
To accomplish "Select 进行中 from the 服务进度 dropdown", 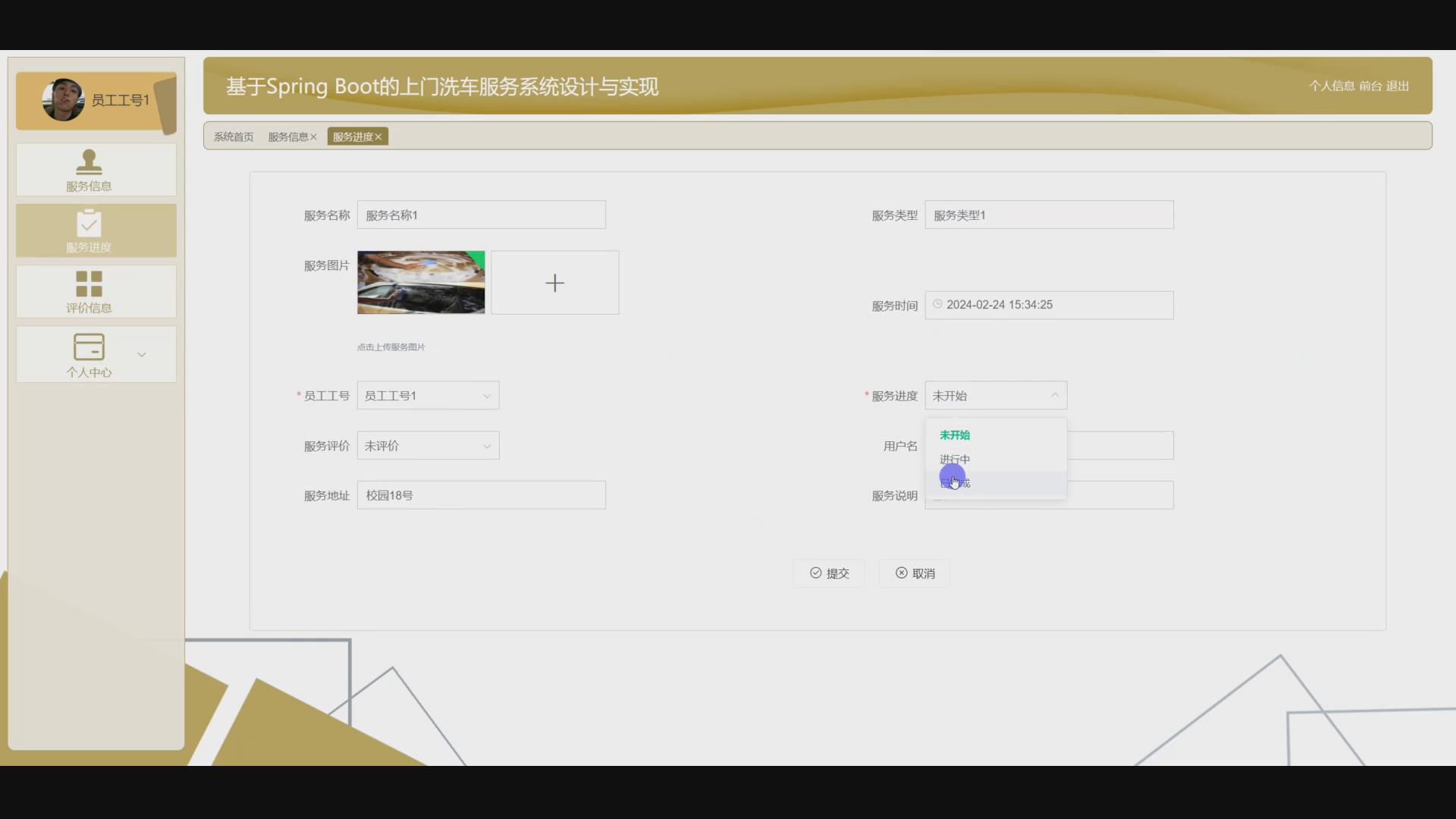I will tap(955, 458).
